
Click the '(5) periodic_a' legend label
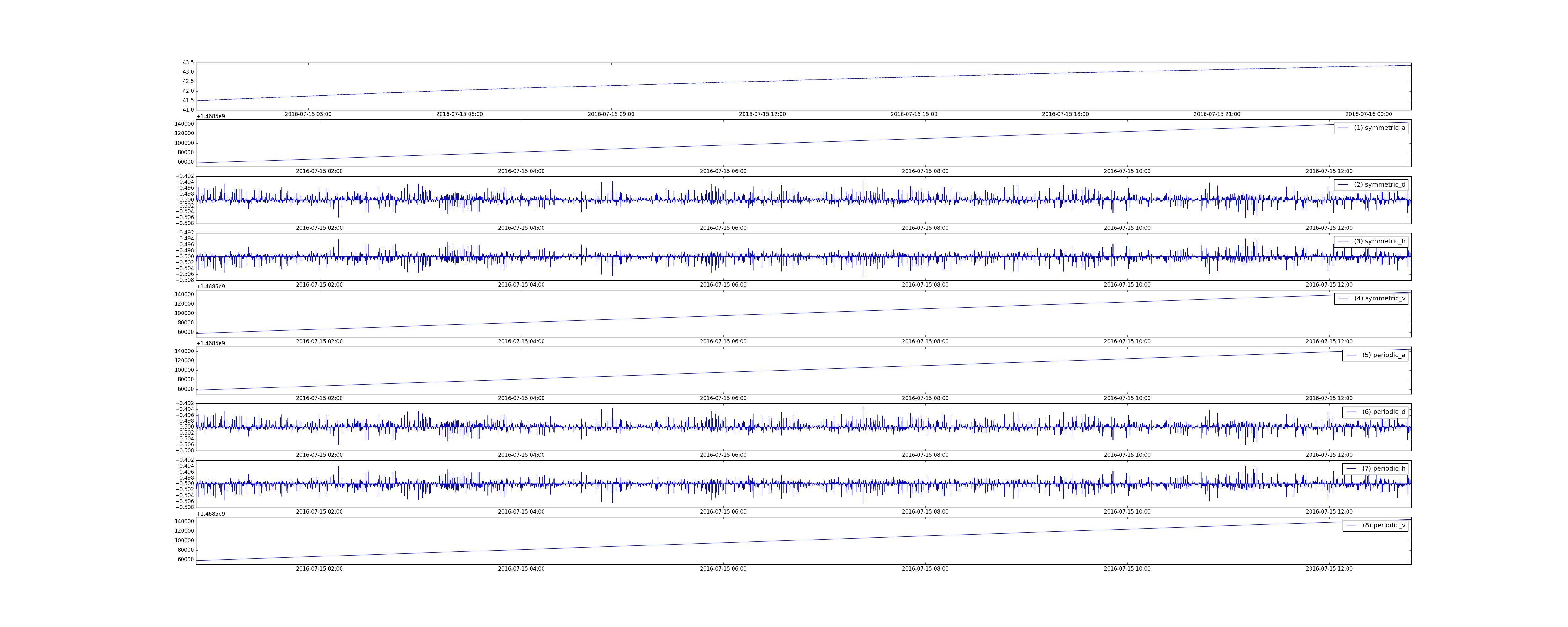(x=1384, y=355)
